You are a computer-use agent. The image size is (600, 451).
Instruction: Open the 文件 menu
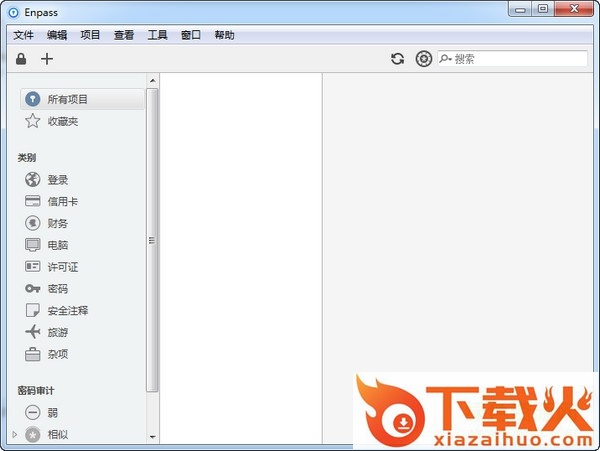(x=23, y=35)
